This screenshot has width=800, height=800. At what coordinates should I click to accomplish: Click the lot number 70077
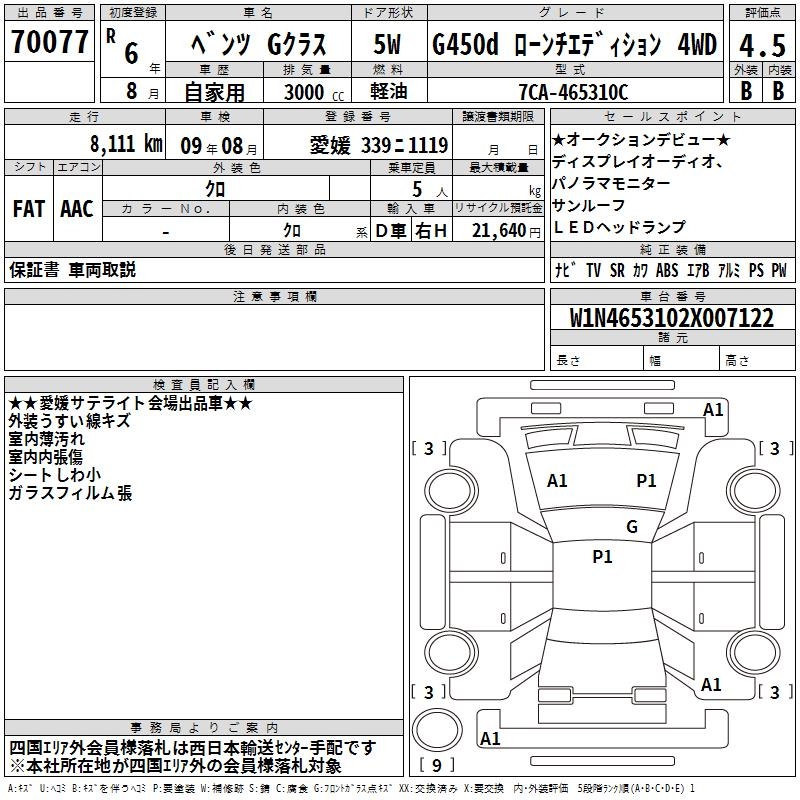(x=49, y=42)
